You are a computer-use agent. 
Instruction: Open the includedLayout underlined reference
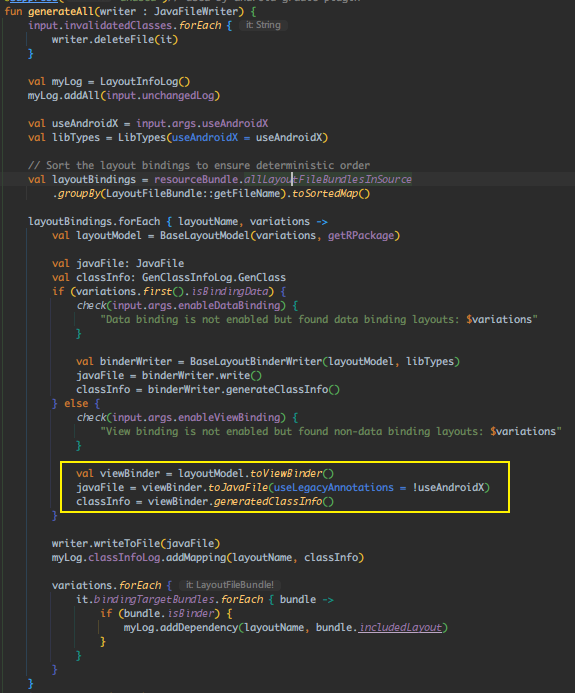[x=400, y=628]
